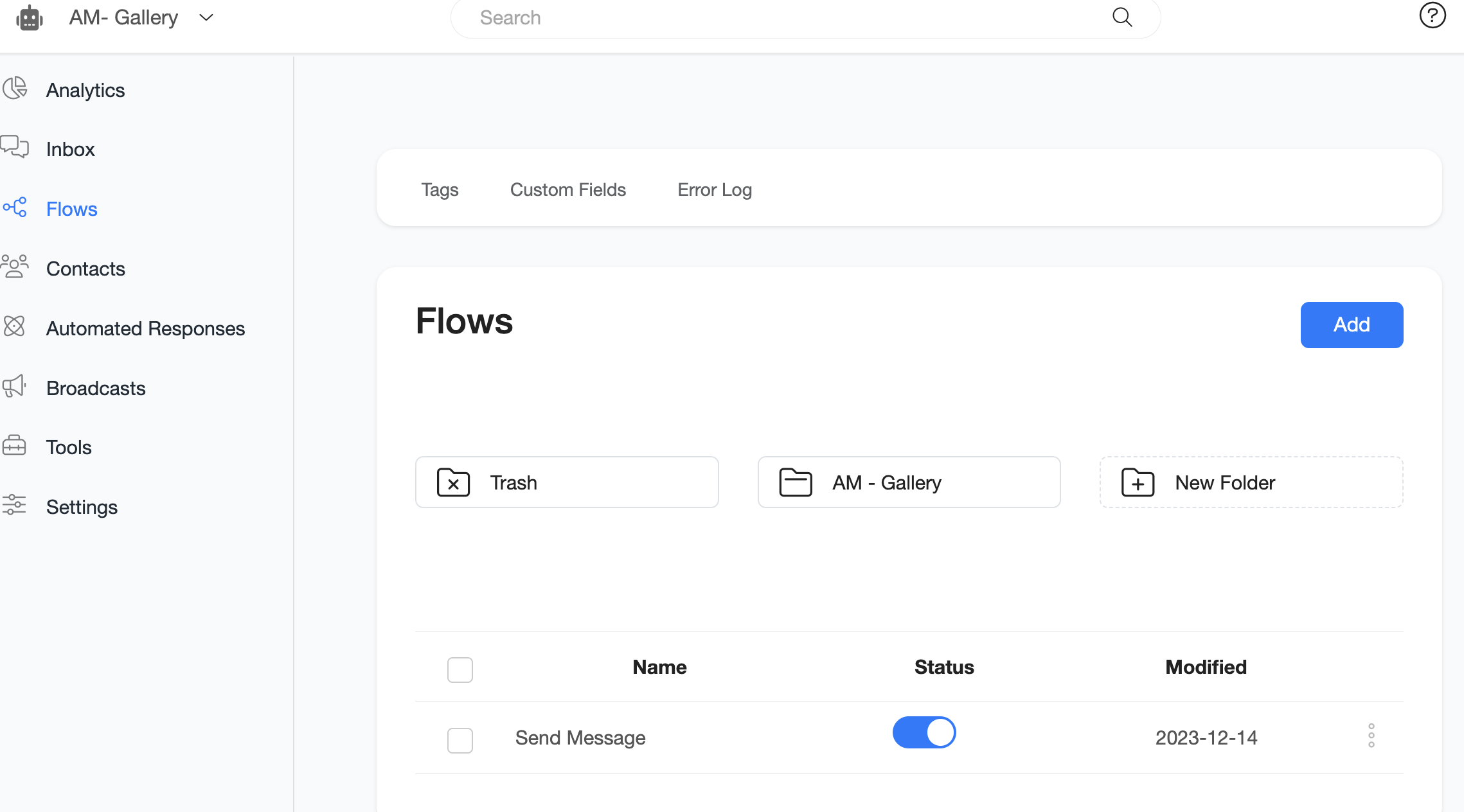Image resolution: width=1464 pixels, height=812 pixels.
Task: Toggle the Send Message flow status
Action: pyautogui.click(x=924, y=733)
